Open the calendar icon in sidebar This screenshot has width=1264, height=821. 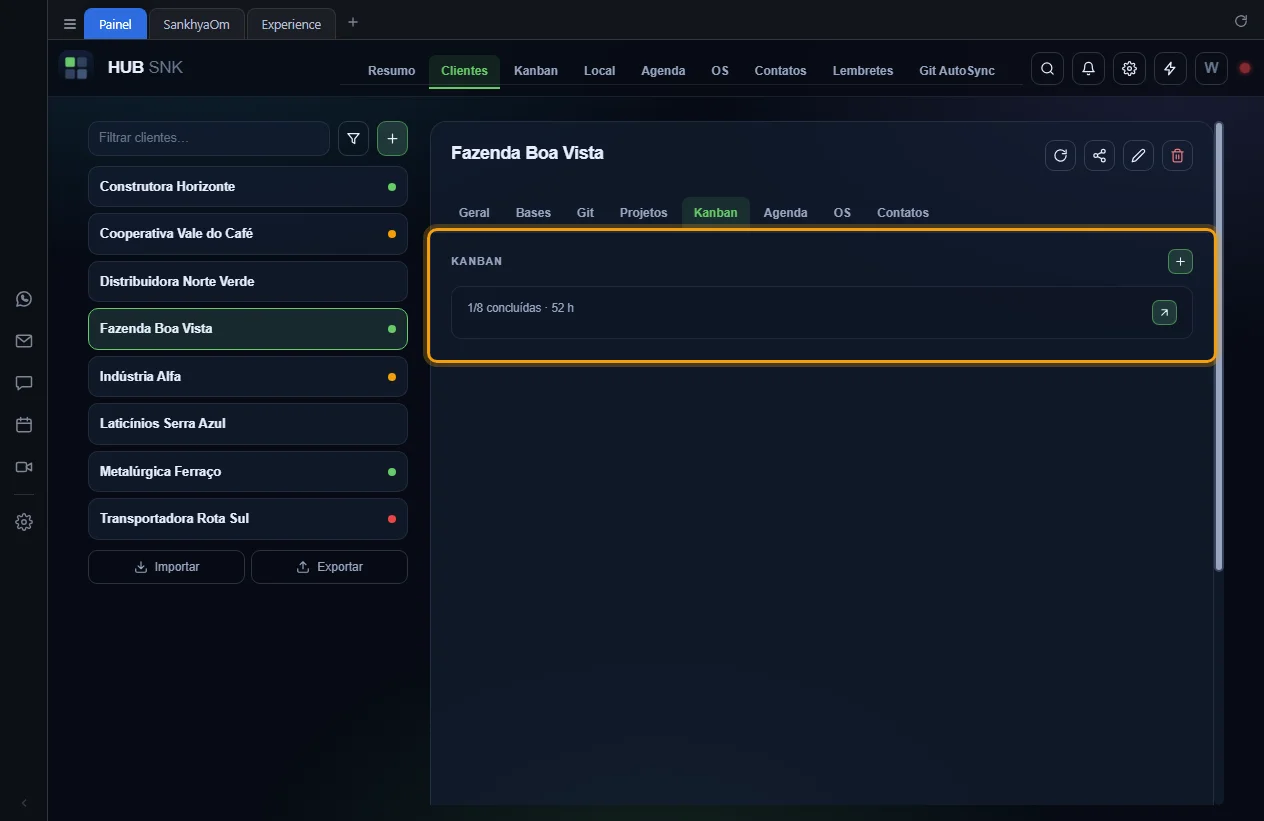click(24, 425)
